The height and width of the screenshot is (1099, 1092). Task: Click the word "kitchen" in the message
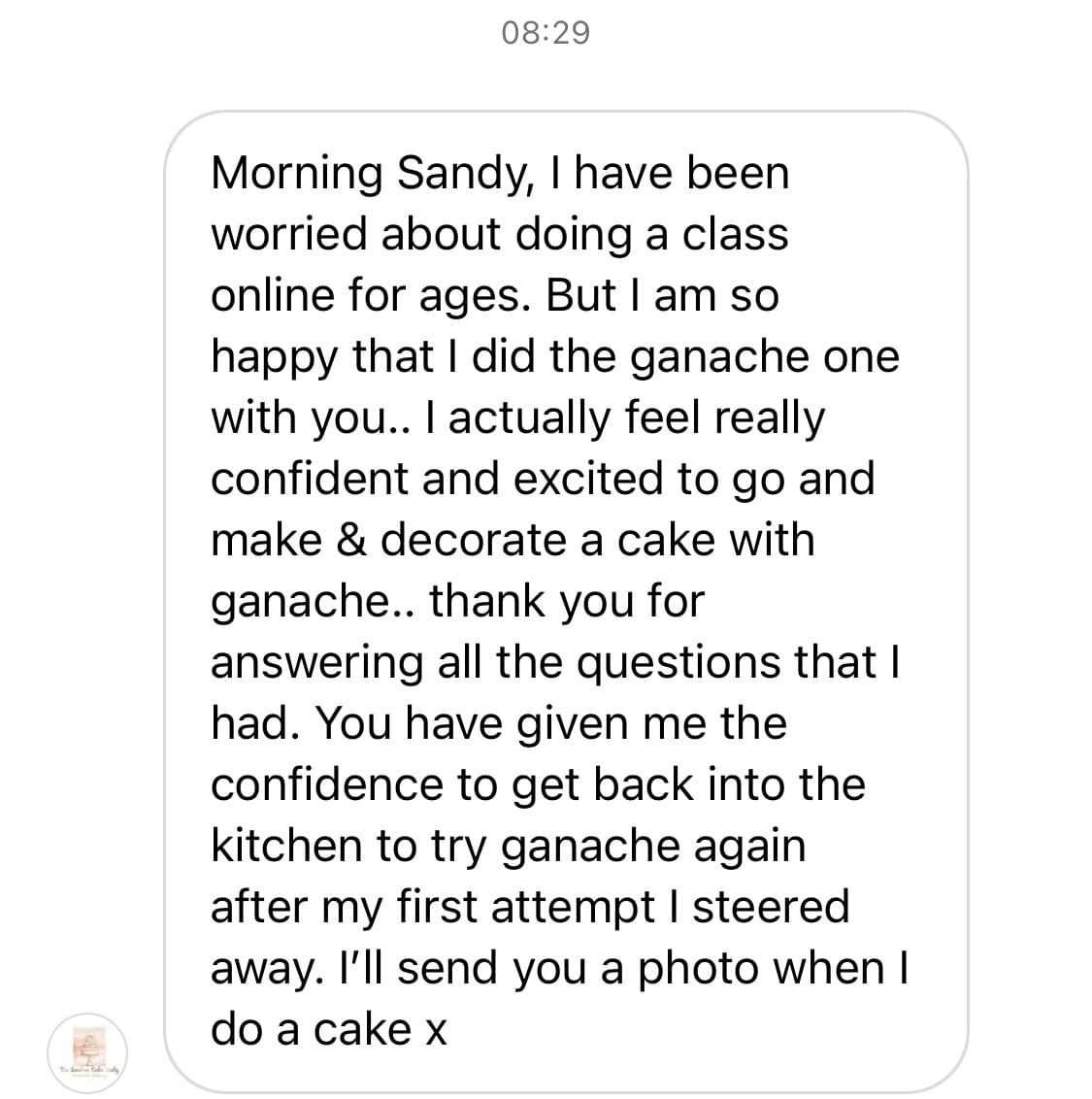click(x=285, y=846)
